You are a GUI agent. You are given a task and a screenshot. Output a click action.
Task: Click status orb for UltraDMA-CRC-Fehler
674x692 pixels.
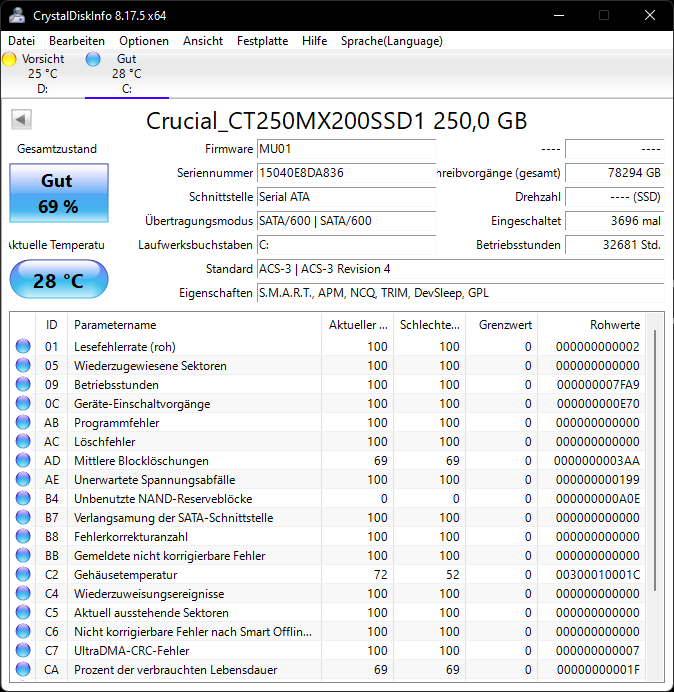pyautogui.click(x=23, y=650)
